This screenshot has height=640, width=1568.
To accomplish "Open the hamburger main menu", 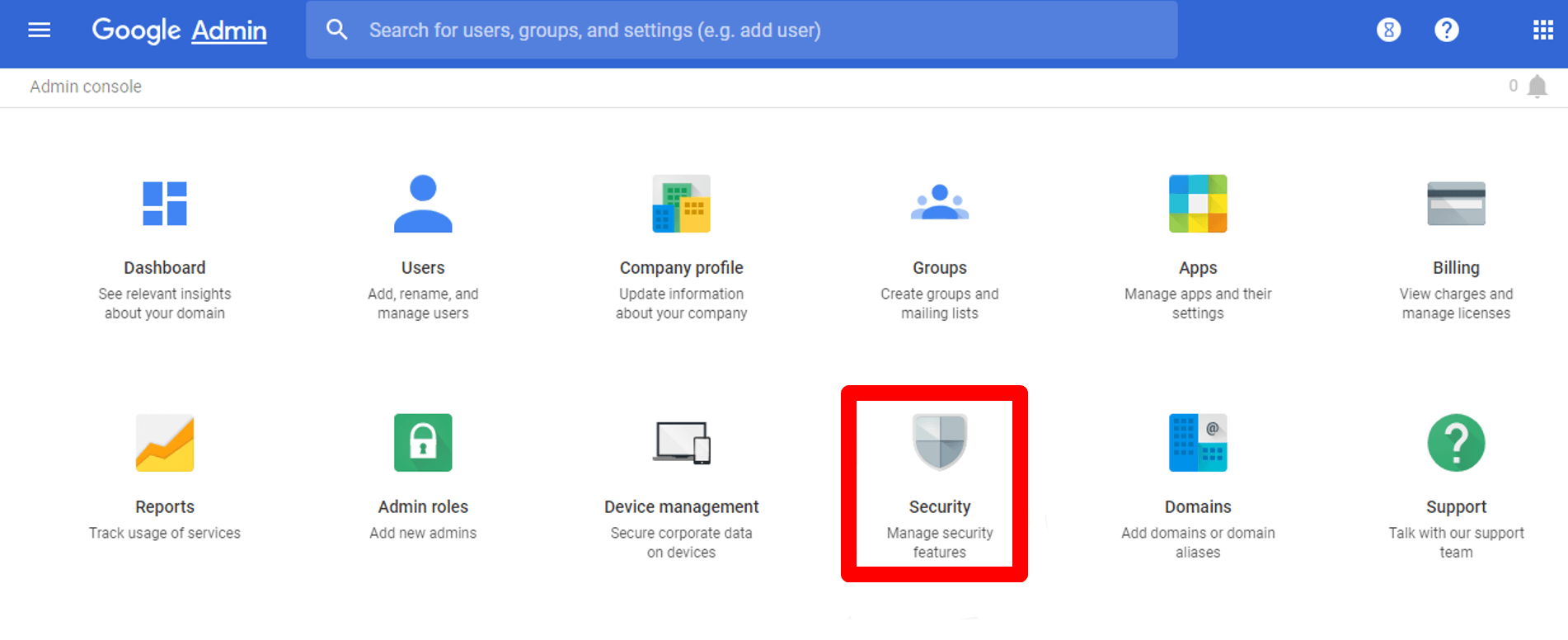I will click(40, 31).
